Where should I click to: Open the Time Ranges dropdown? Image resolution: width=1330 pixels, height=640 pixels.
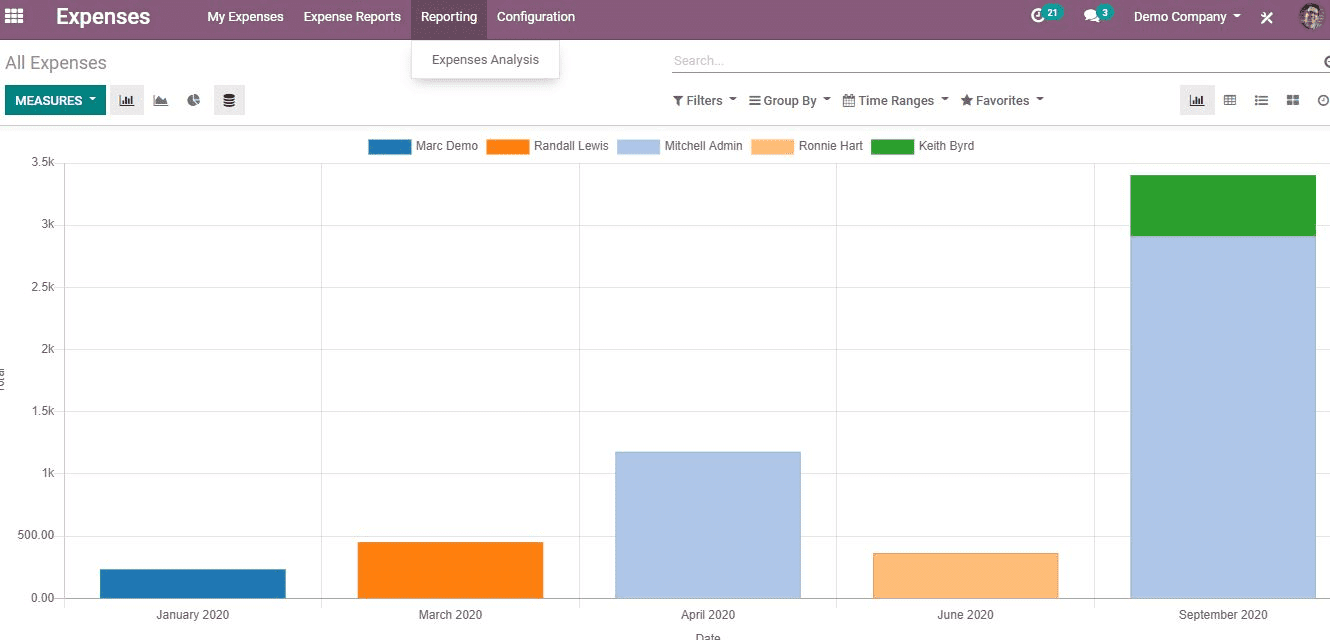896,100
